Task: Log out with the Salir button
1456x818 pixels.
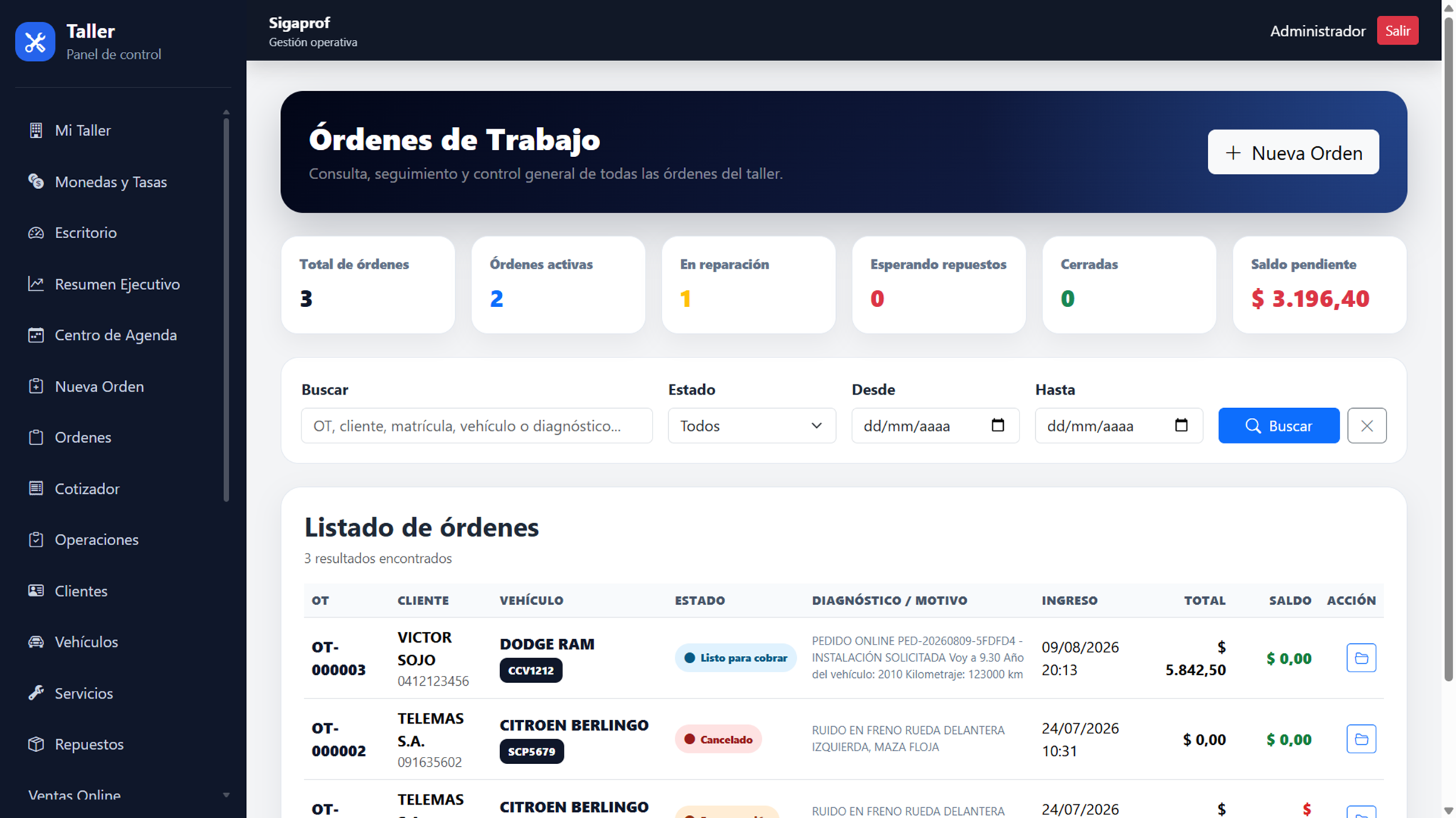Action: [1397, 31]
